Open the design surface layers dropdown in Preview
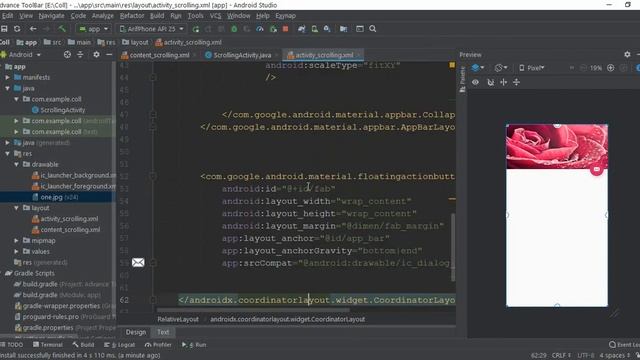The image size is (640, 360). [478, 68]
